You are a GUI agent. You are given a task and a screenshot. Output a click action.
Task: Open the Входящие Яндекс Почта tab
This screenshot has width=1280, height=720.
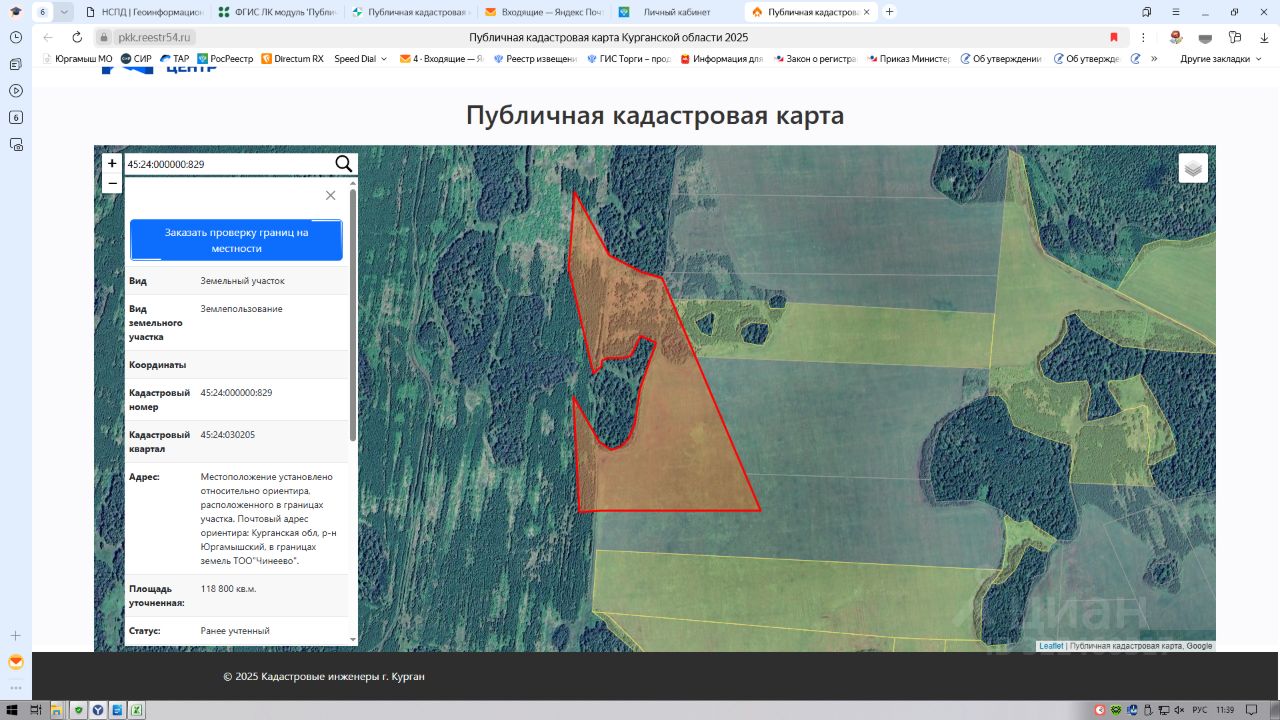click(x=545, y=12)
